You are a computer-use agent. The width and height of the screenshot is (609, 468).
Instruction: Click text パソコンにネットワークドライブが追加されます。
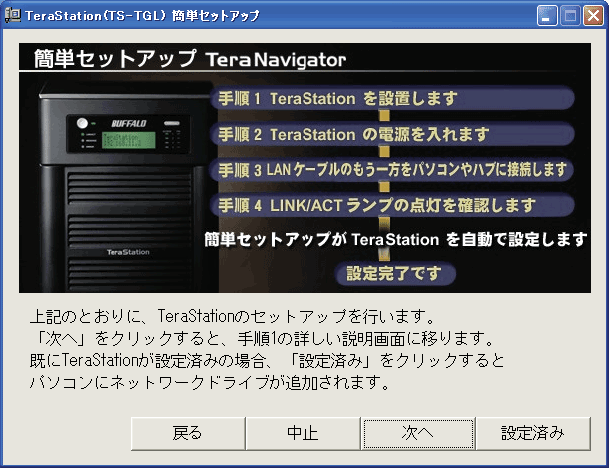(x=210, y=382)
